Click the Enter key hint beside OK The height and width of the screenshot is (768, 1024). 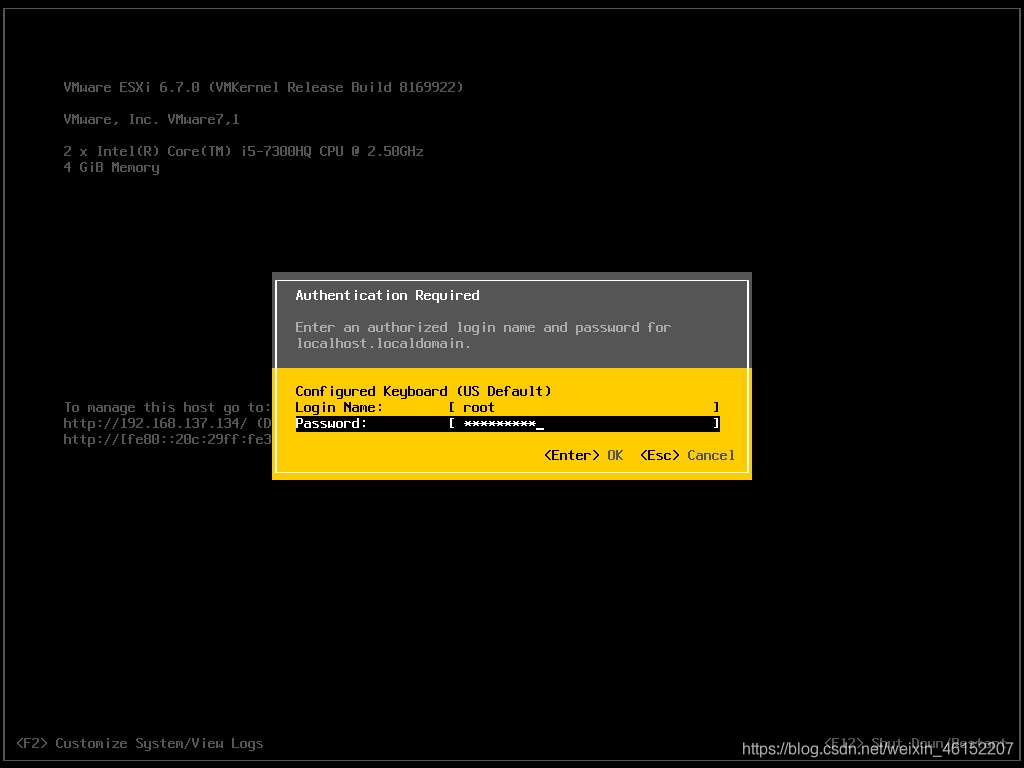tap(570, 455)
